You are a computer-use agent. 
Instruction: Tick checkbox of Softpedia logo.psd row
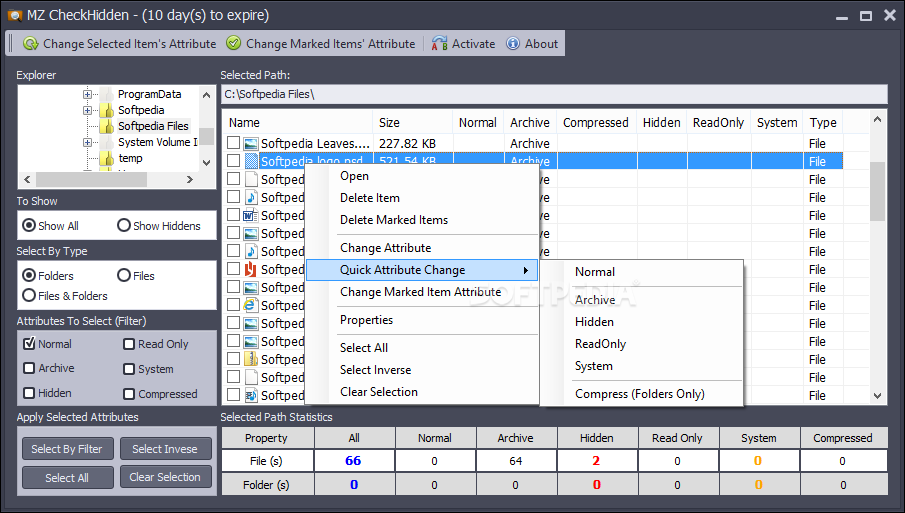[x=233, y=160]
